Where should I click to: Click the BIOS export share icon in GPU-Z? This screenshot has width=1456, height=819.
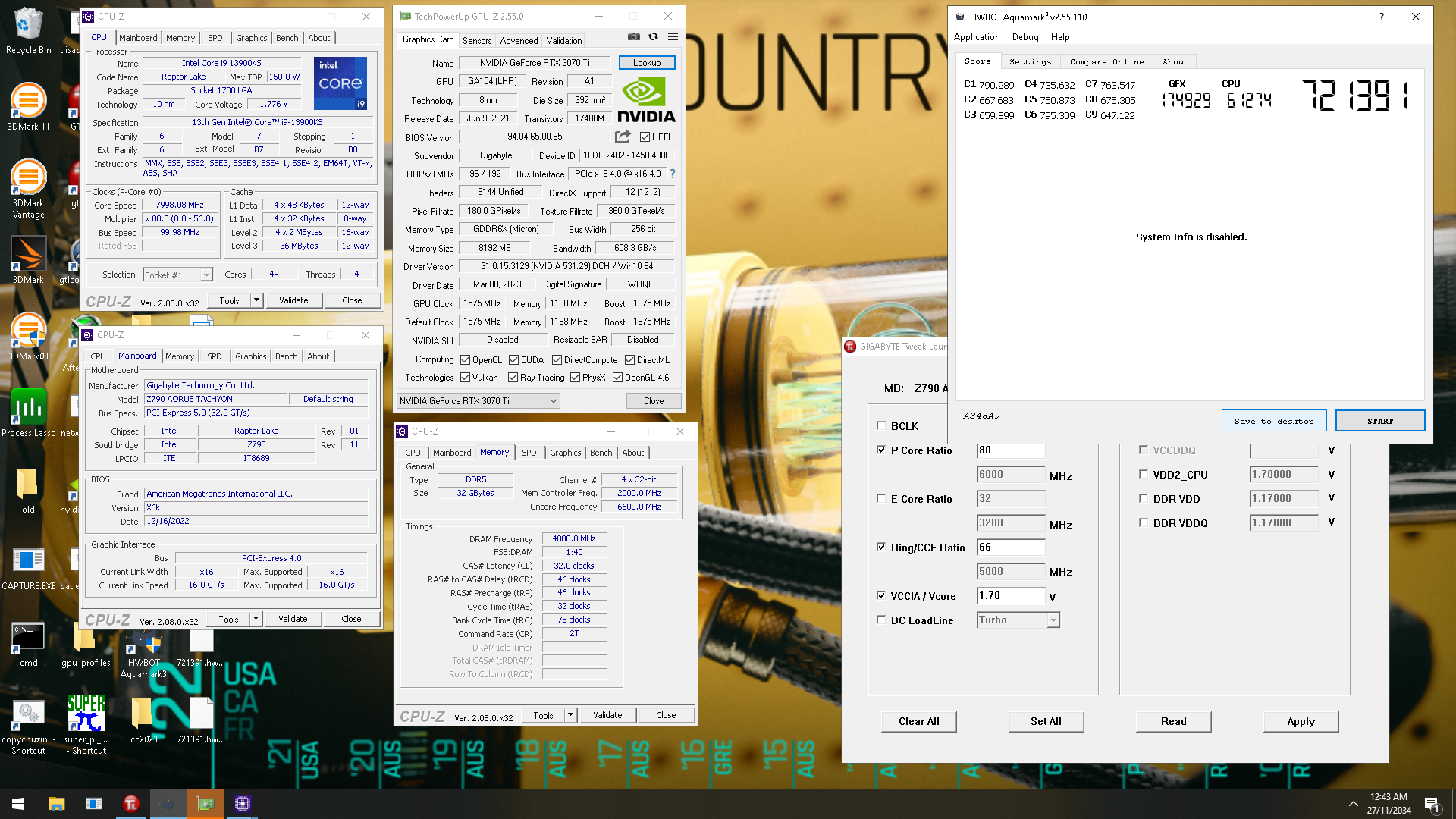click(x=623, y=136)
